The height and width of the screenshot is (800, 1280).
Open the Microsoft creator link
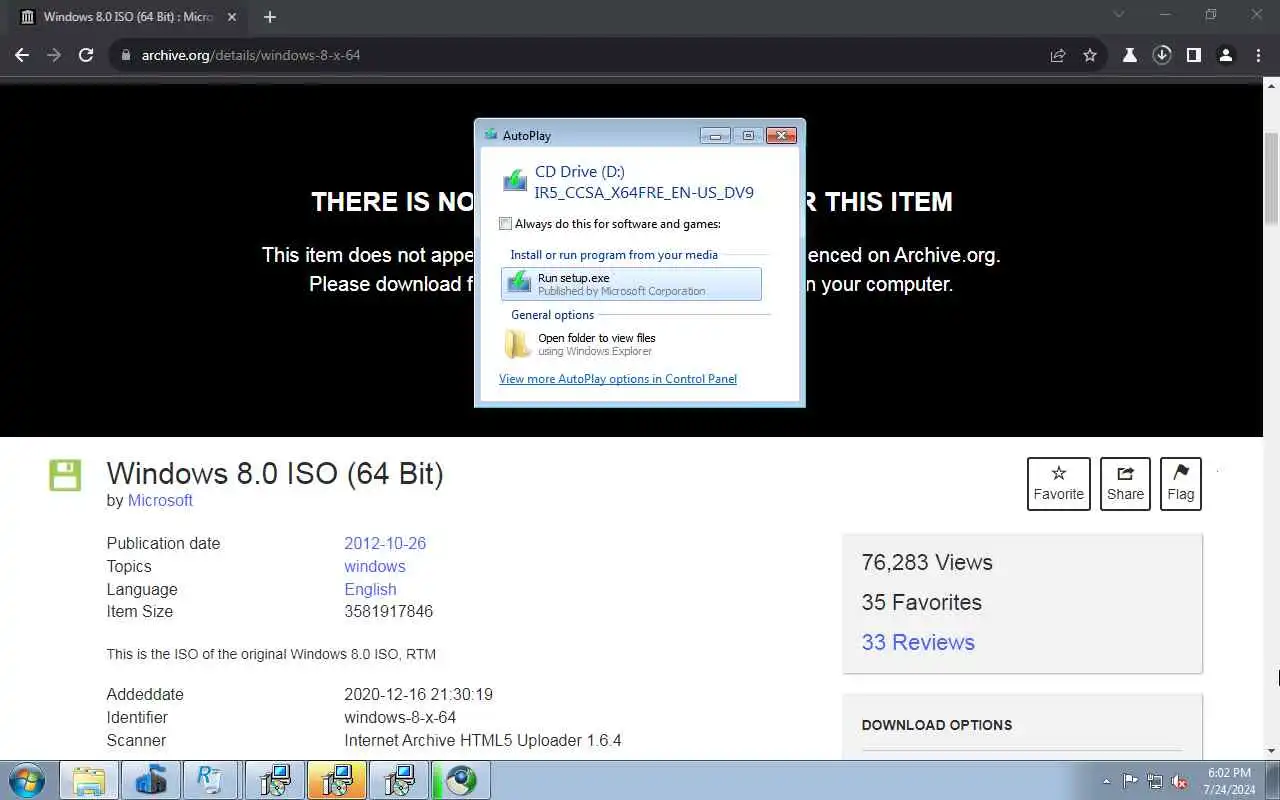coord(160,500)
